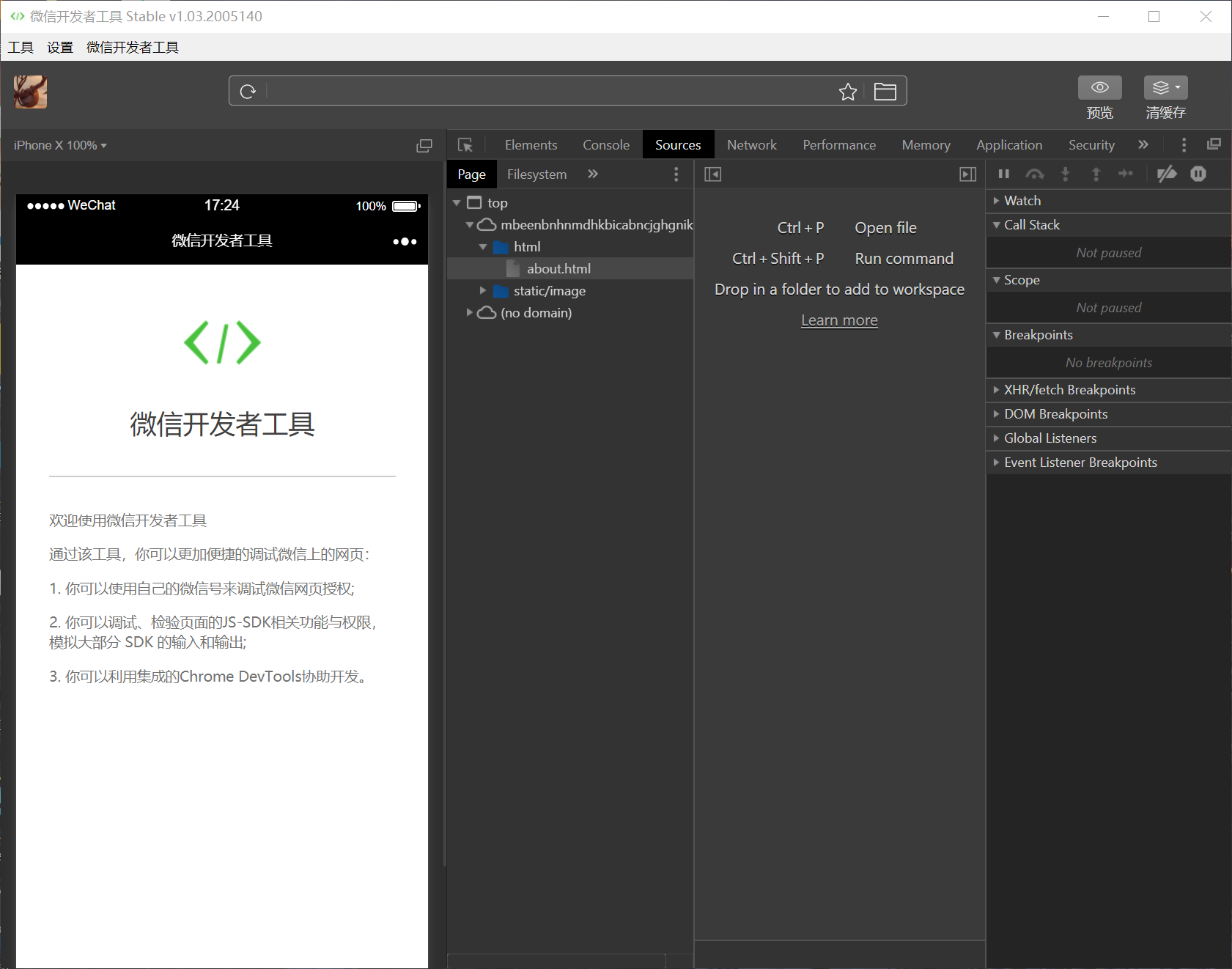The image size is (1232, 969).
Task: Collapse the Scope section
Action: point(1108,280)
